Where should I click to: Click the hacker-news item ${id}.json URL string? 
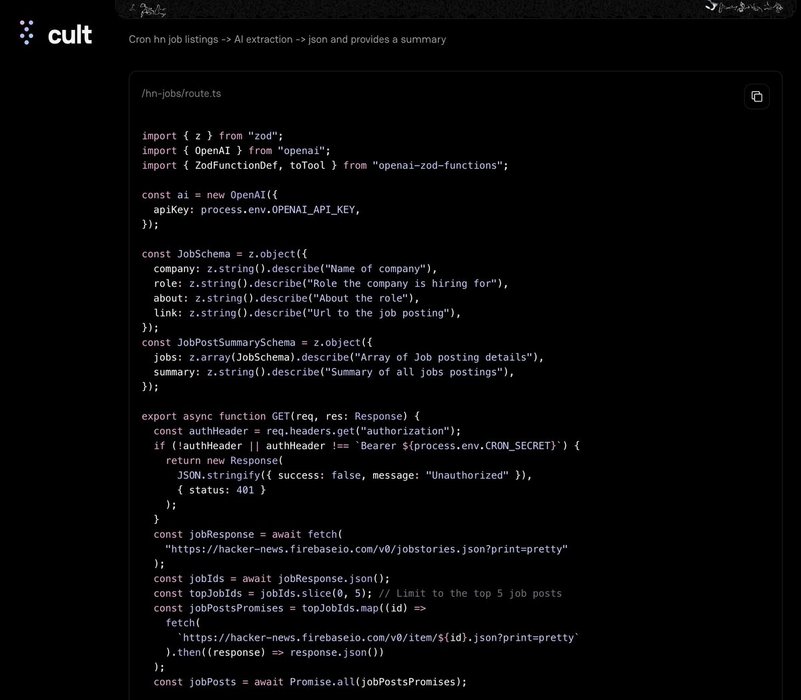tap(379, 638)
